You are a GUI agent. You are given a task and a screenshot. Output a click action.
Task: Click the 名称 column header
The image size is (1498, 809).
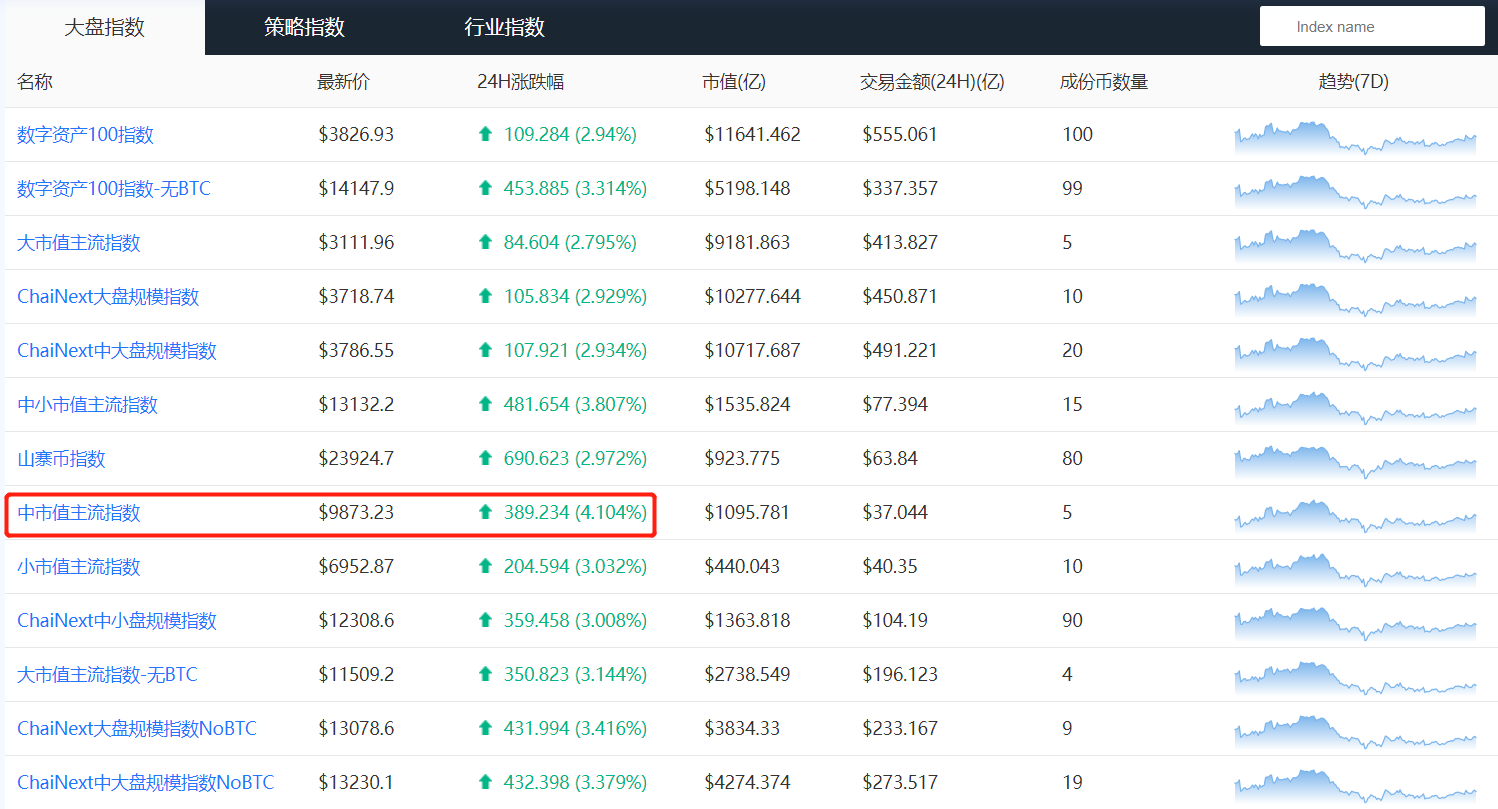point(35,82)
